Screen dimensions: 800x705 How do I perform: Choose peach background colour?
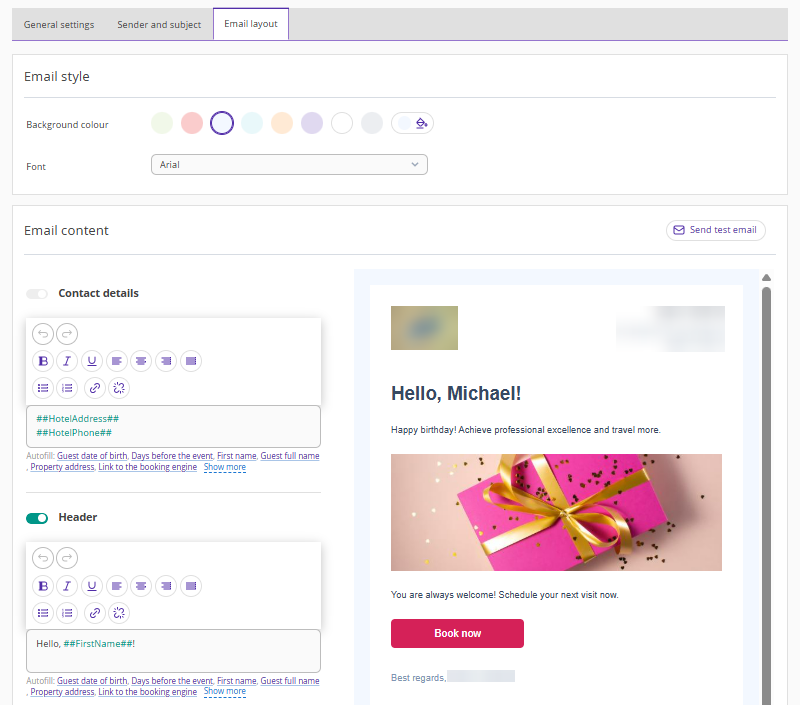click(282, 123)
